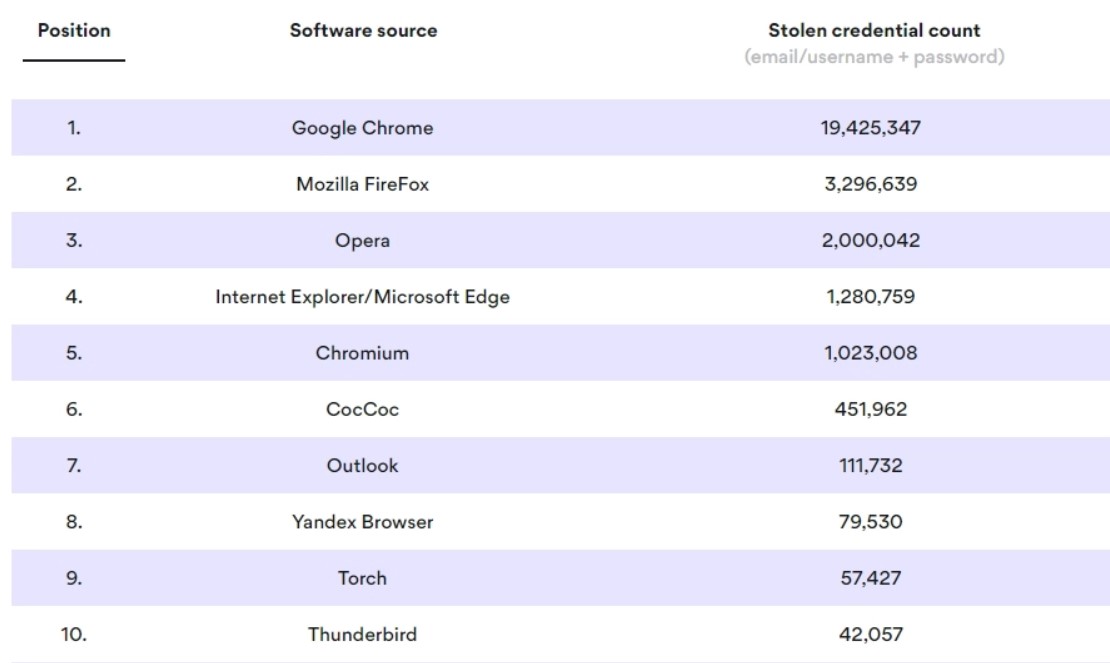Click position number 10. in the table
Screen dimensions: 1110x663
click(74, 635)
